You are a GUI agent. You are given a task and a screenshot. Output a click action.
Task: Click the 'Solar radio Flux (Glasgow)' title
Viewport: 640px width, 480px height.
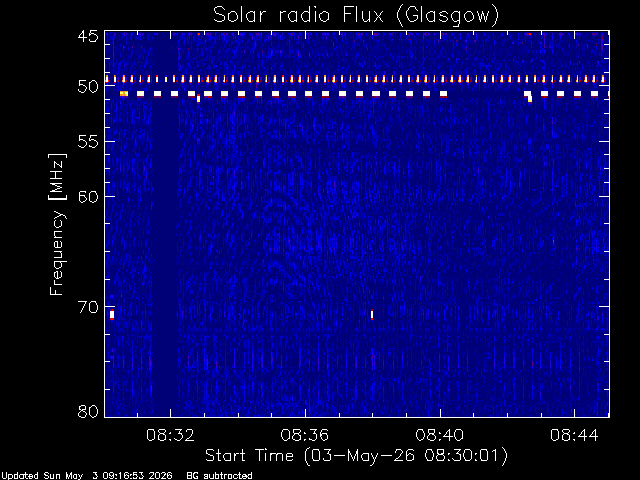pos(356,16)
